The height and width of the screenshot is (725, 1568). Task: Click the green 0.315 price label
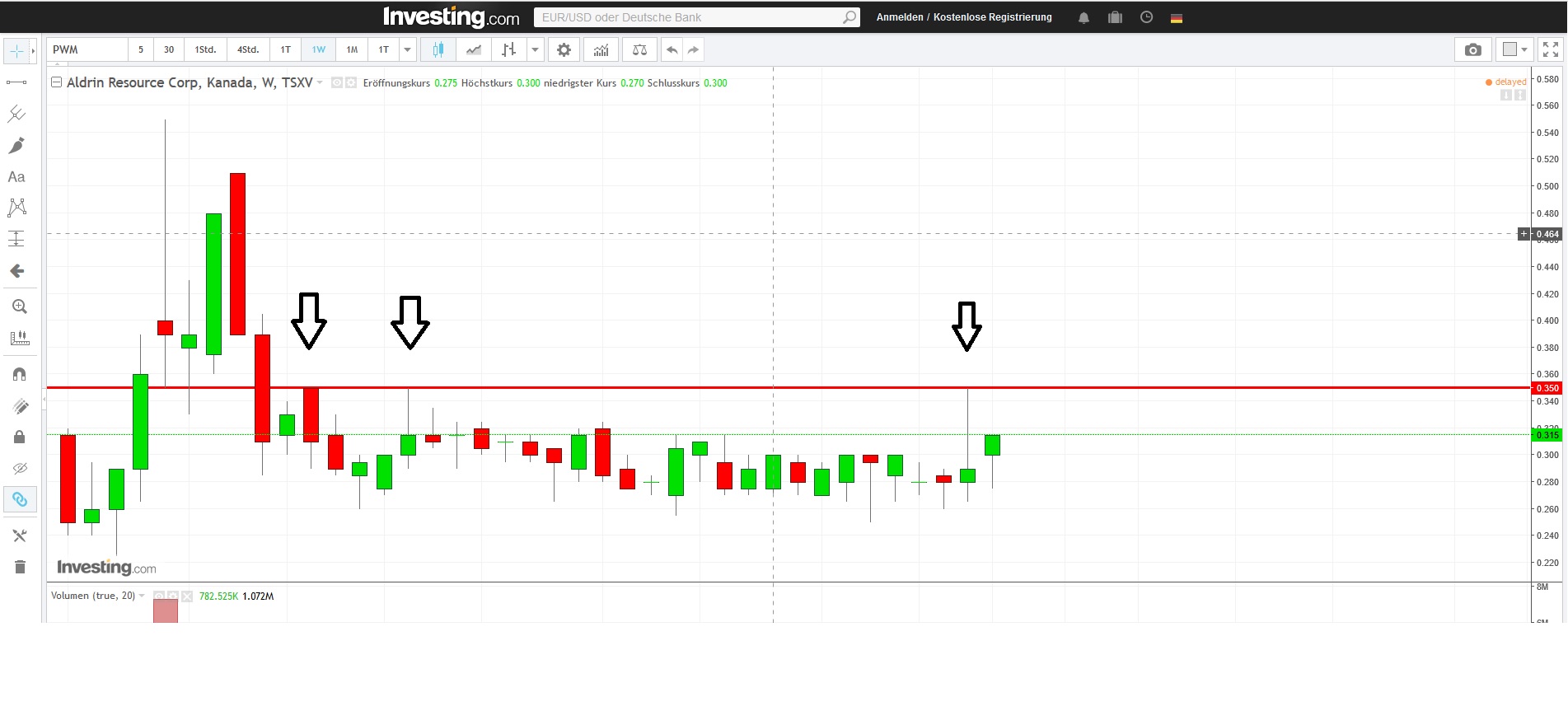coord(1547,435)
